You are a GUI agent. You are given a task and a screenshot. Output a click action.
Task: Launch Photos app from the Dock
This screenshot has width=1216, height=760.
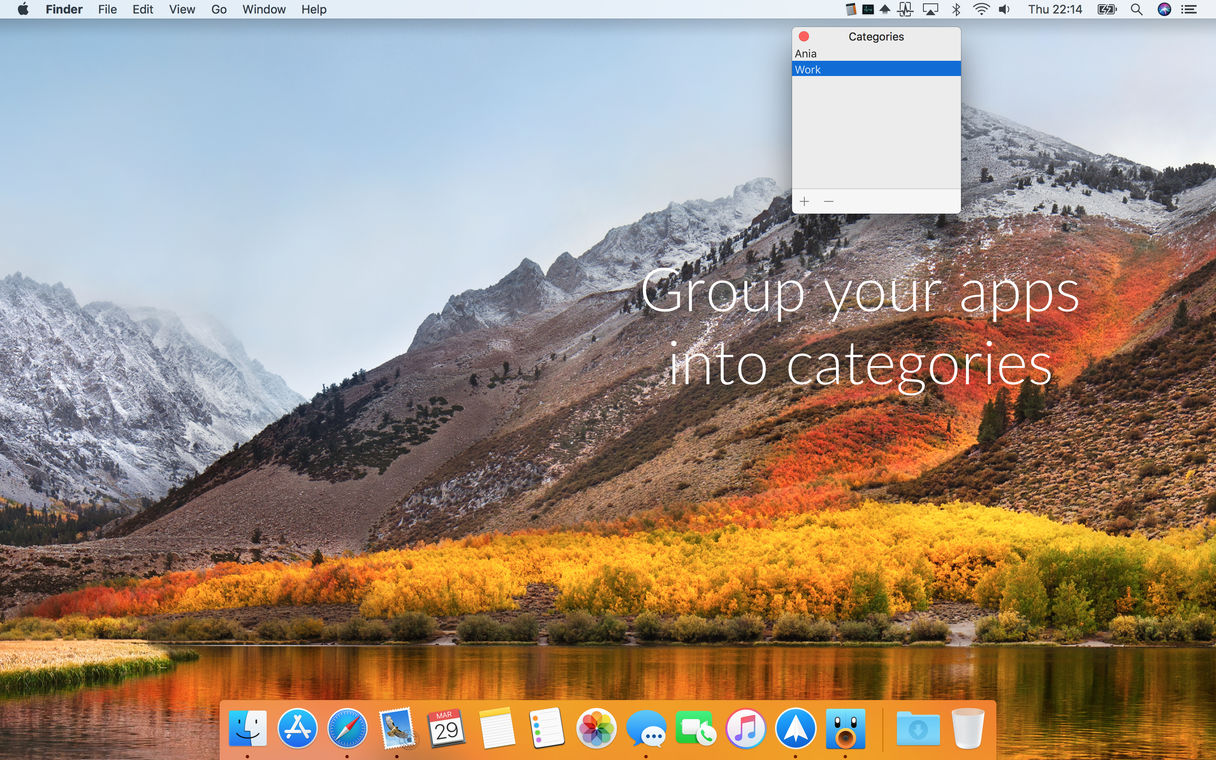[x=596, y=728]
